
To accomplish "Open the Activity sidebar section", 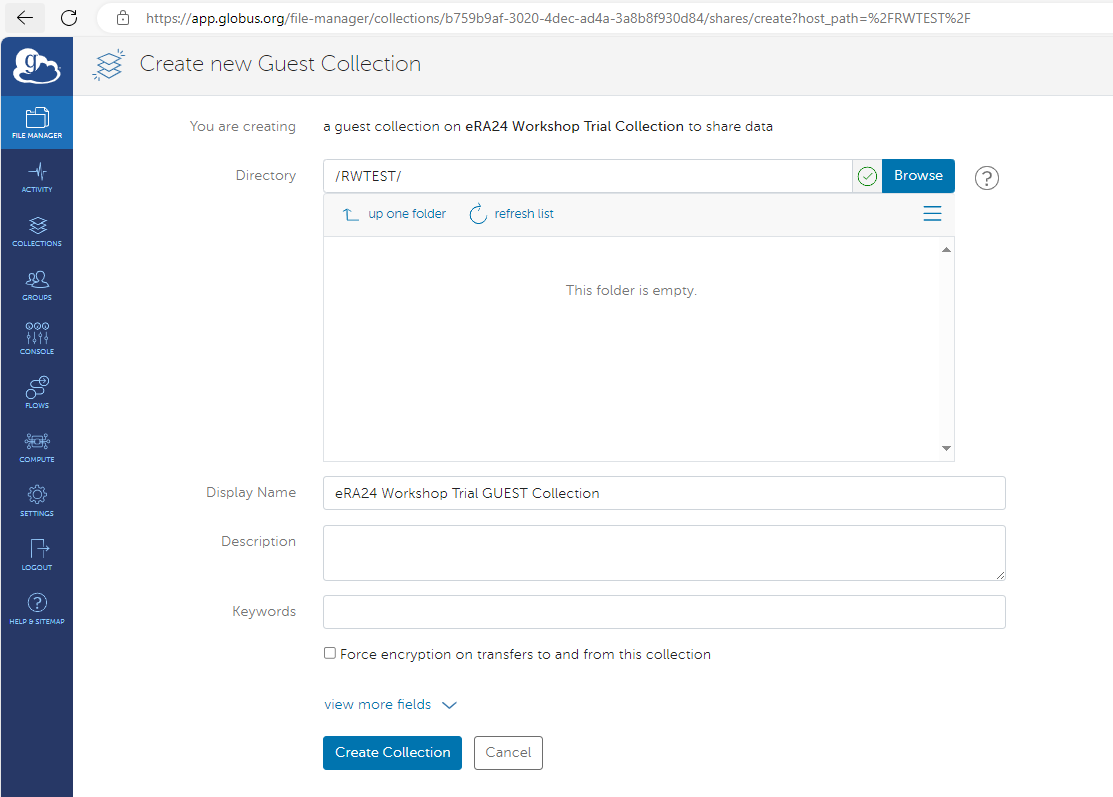I will pyautogui.click(x=37, y=177).
